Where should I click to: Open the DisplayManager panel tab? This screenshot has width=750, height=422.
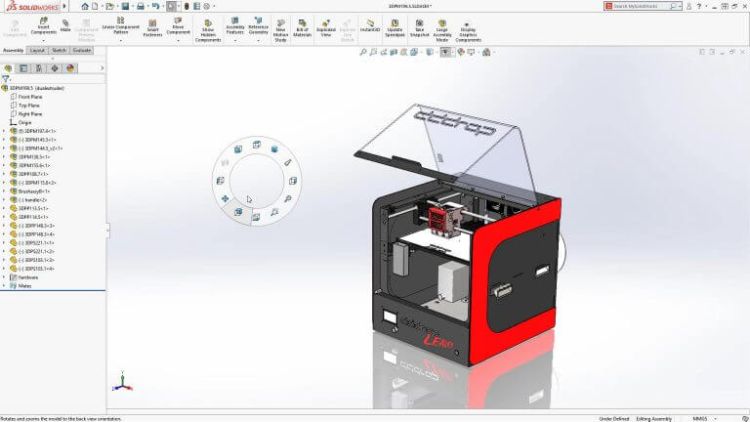point(70,68)
